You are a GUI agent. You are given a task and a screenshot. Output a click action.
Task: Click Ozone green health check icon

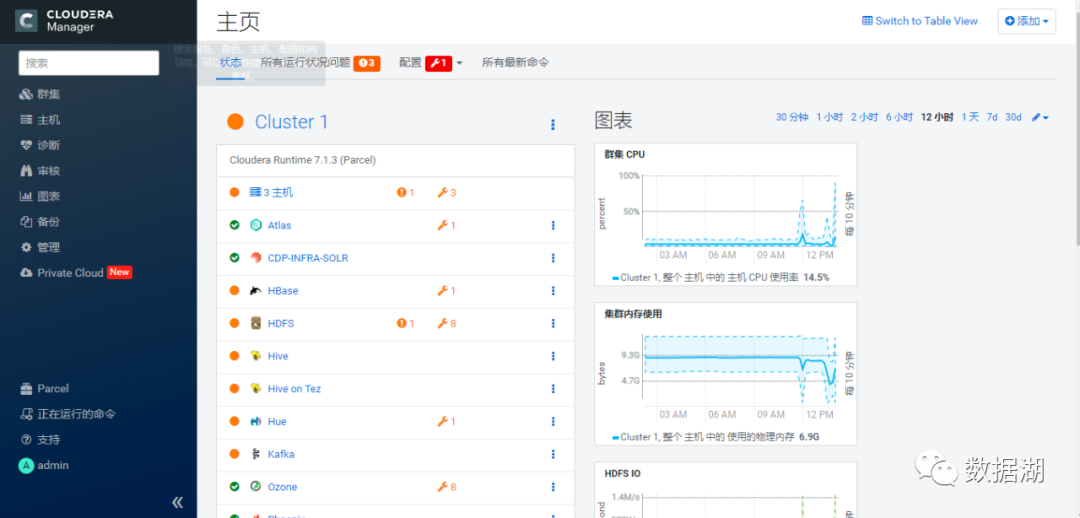234,487
